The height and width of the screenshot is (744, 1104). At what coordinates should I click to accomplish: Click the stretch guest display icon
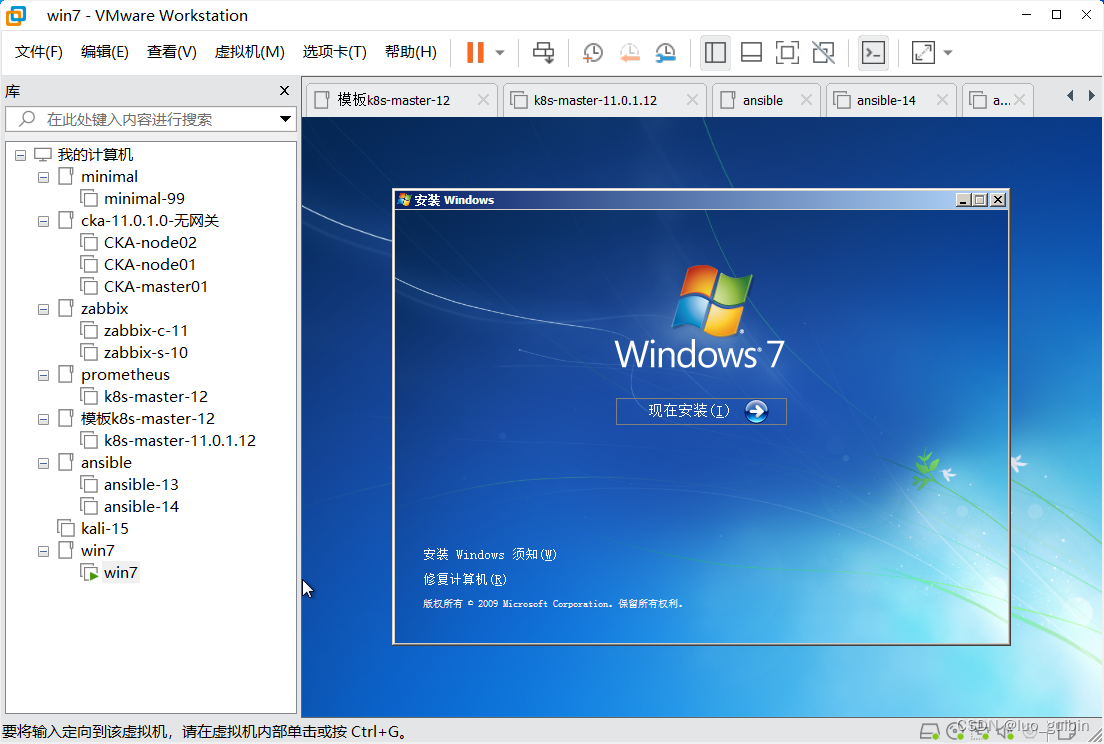[x=923, y=52]
